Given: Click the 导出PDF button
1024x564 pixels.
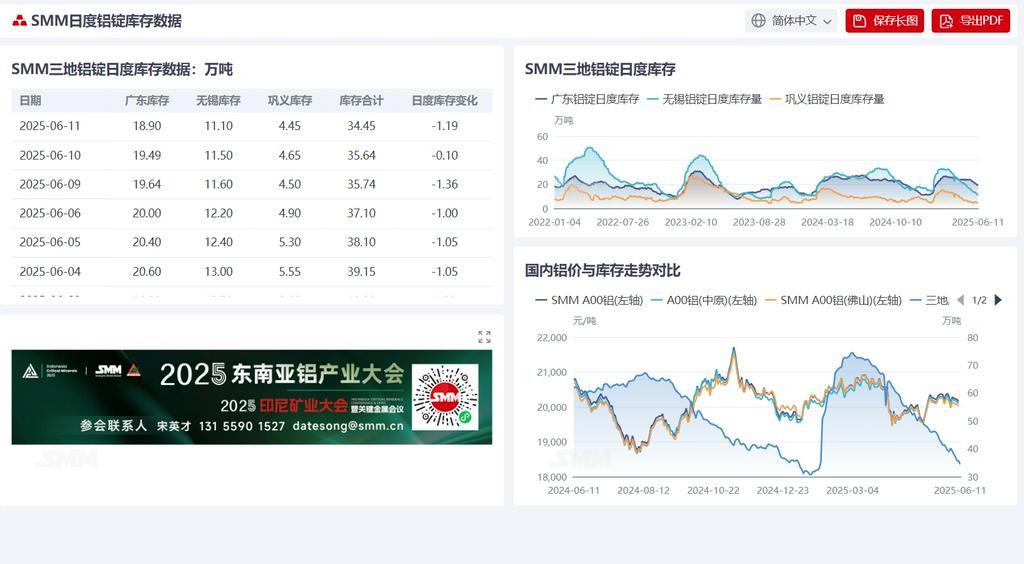Looking at the screenshot, I should coord(970,21).
